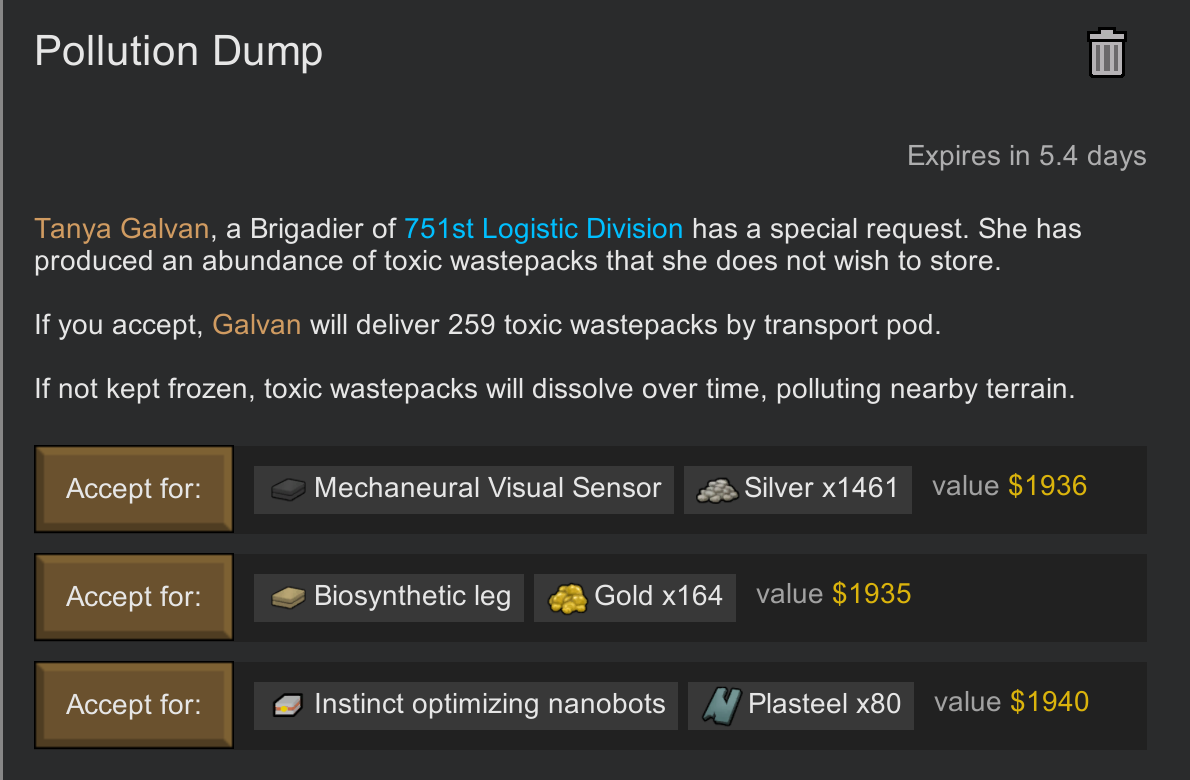1190x780 pixels.
Task: Click the Instinct optimizing nanobots icon
Action: [288, 706]
